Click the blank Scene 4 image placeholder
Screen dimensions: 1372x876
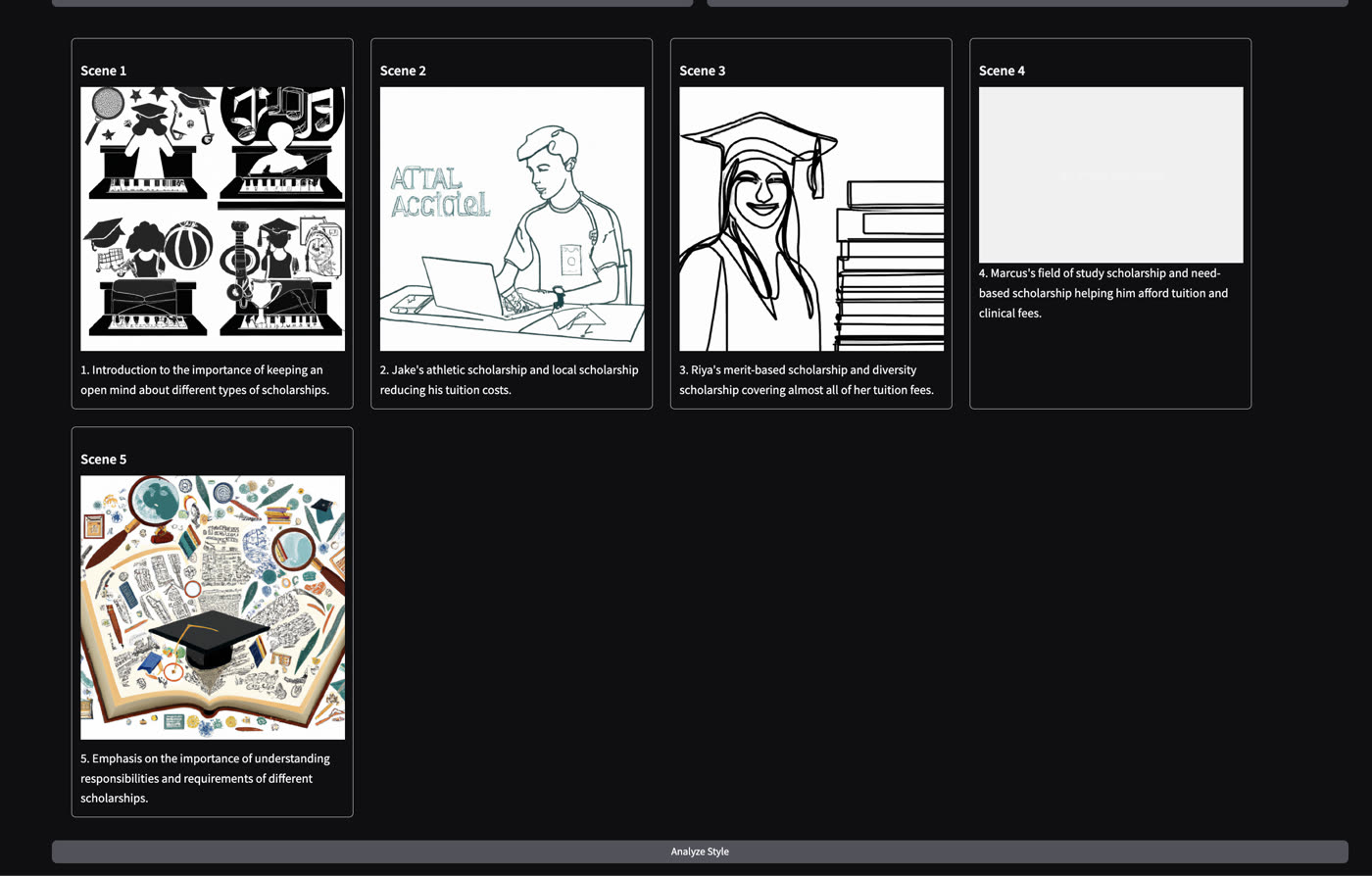[1111, 174]
